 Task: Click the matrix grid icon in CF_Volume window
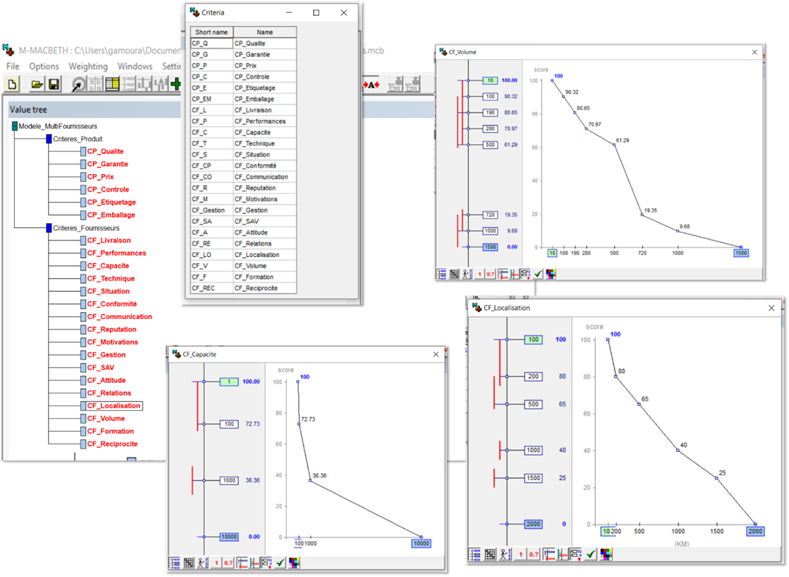[x=454, y=274]
